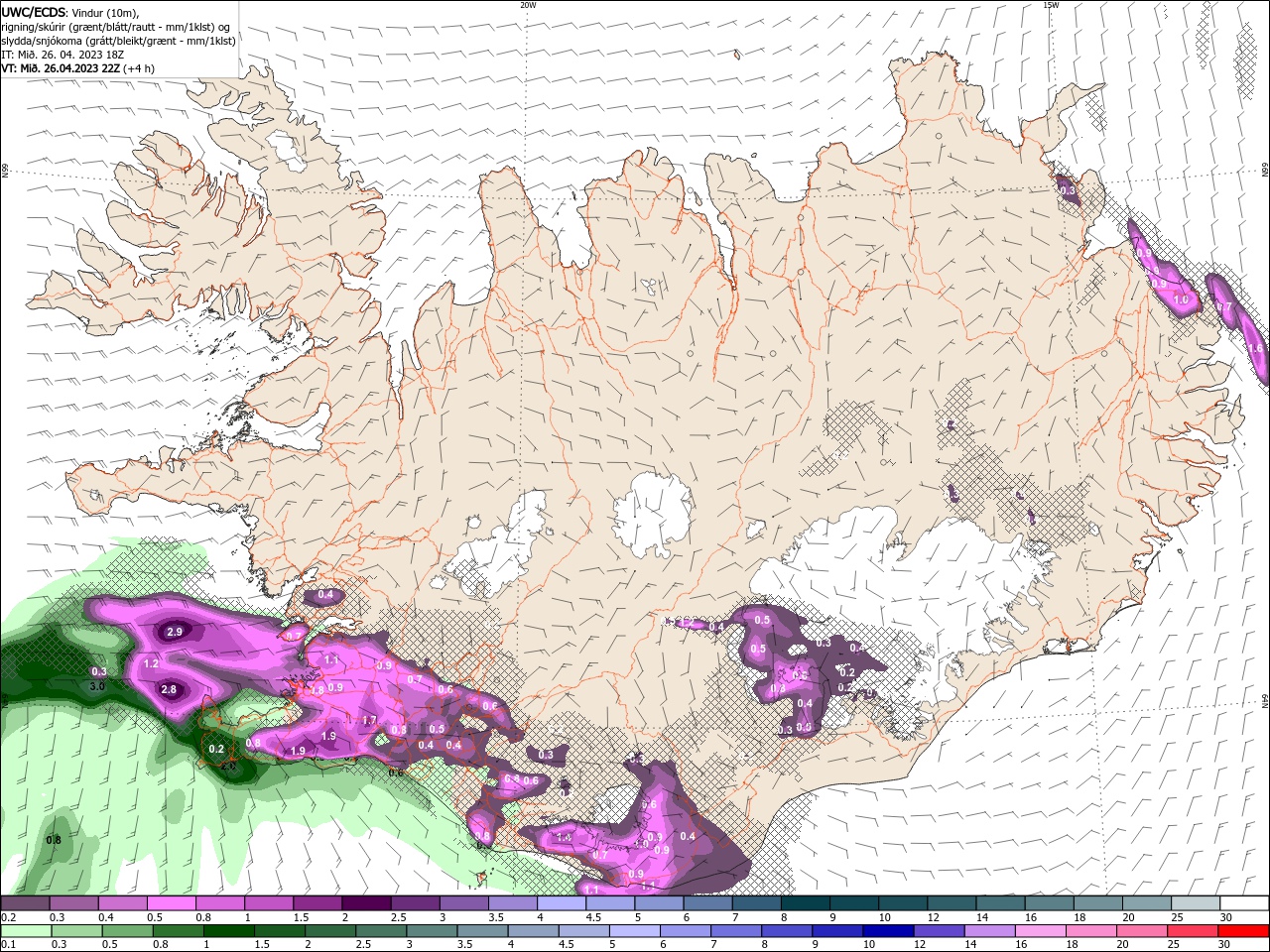Click the '(+4 h)' forecast offset text
The width and height of the screenshot is (1270, 952).
point(140,68)
